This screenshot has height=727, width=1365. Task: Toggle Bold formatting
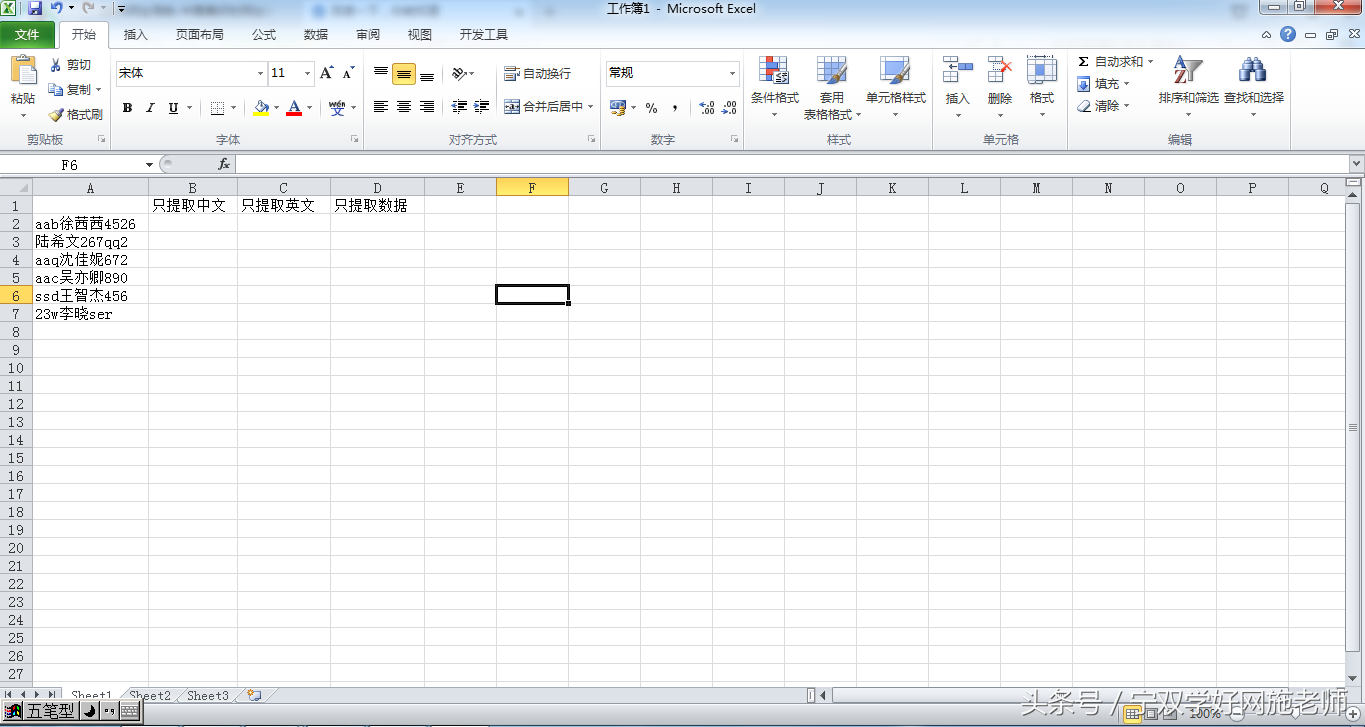(x=127, y=108)
